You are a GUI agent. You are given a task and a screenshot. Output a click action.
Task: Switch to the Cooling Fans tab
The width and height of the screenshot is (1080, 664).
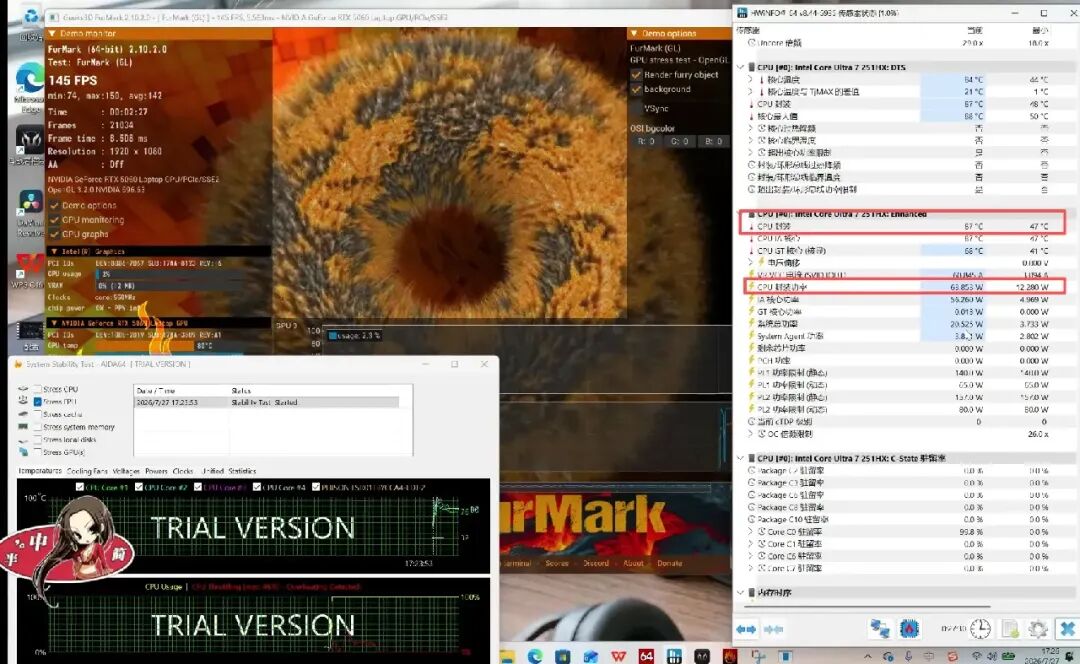click(87, 471)
